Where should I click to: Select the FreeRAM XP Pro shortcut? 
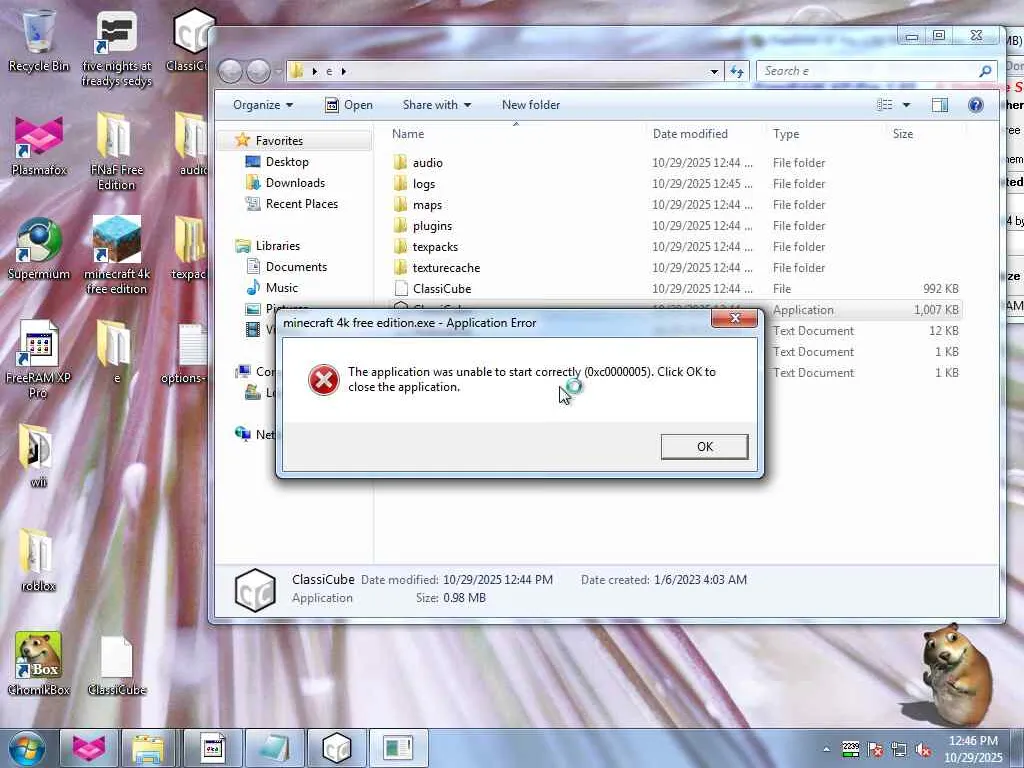pyautogui.click(x=38, y=359)
